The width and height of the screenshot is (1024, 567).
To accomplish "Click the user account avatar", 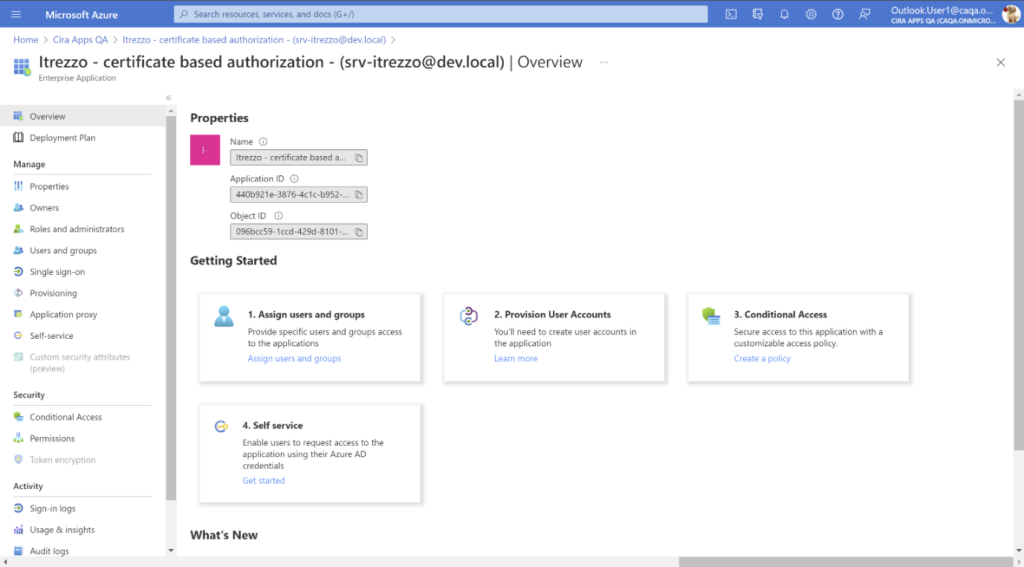I will pos(1011,14).
